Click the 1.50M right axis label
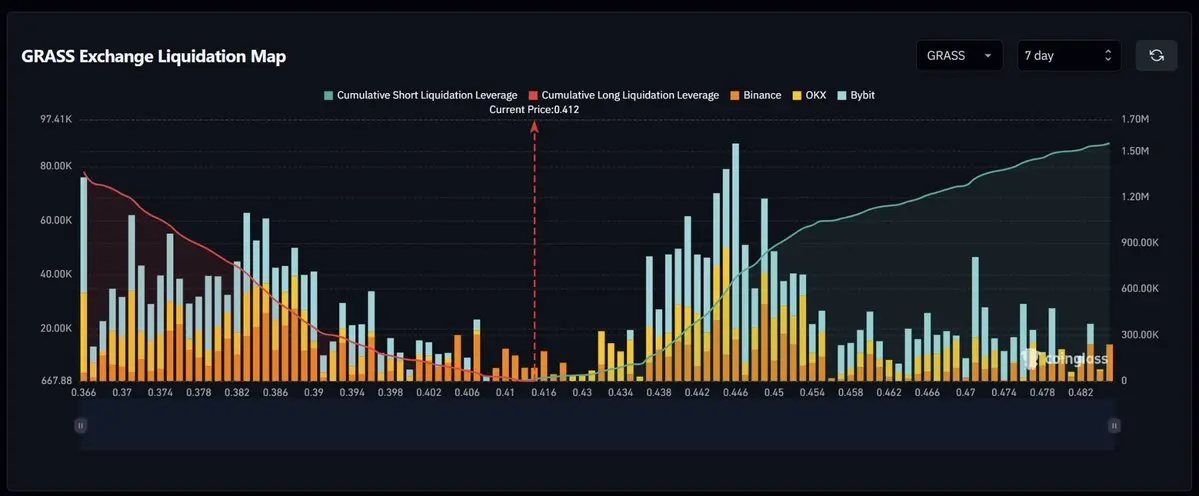Viewport: 1199px width, 496px height. 1134,151
